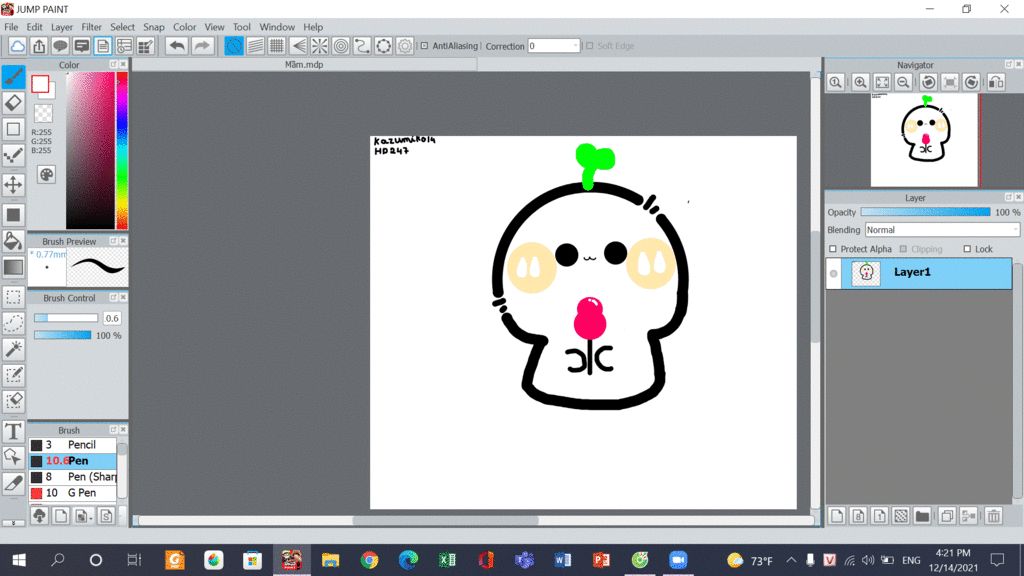The width and height of the screenshot is (1024, 576).
Task: Open the Blending mode dropdown
Action: [942, 230]
